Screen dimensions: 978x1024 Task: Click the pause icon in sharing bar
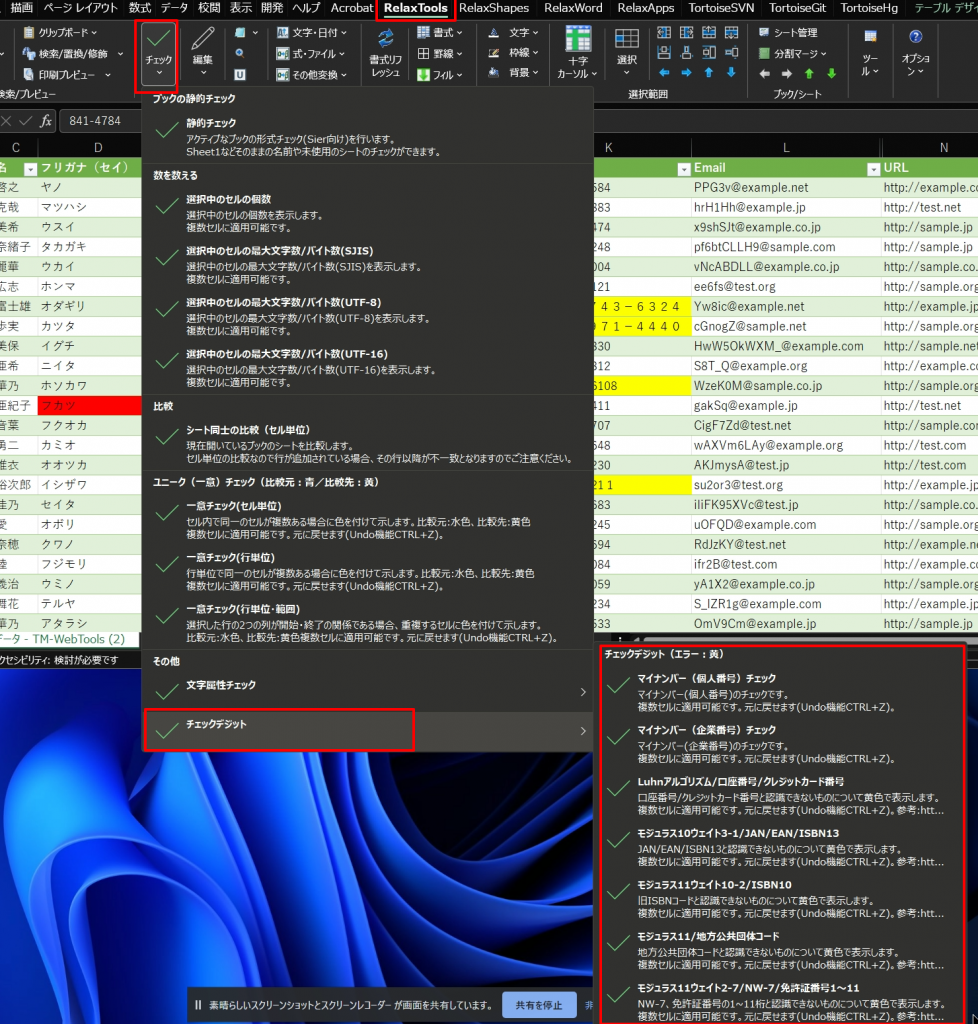(x=198, y=1004)
